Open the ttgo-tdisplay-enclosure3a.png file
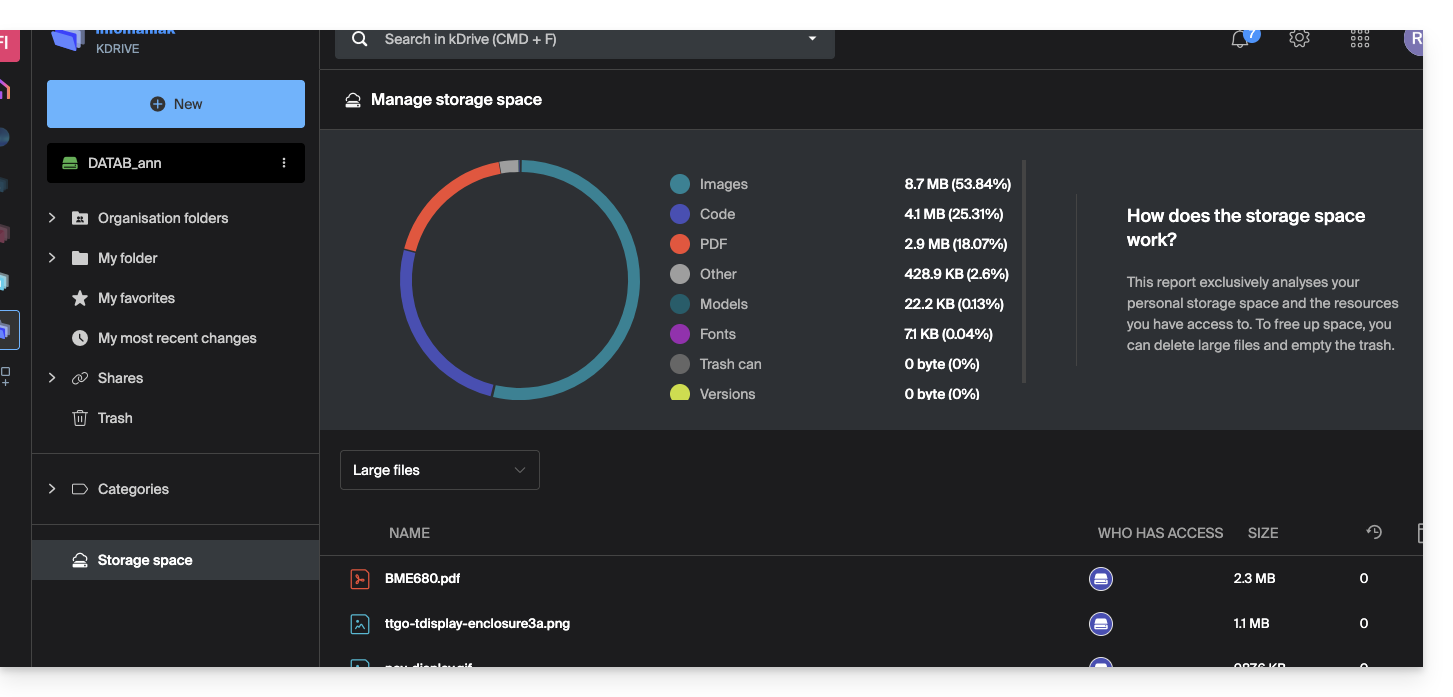This screenshot has width=1453, height=697. coord(477,624)
